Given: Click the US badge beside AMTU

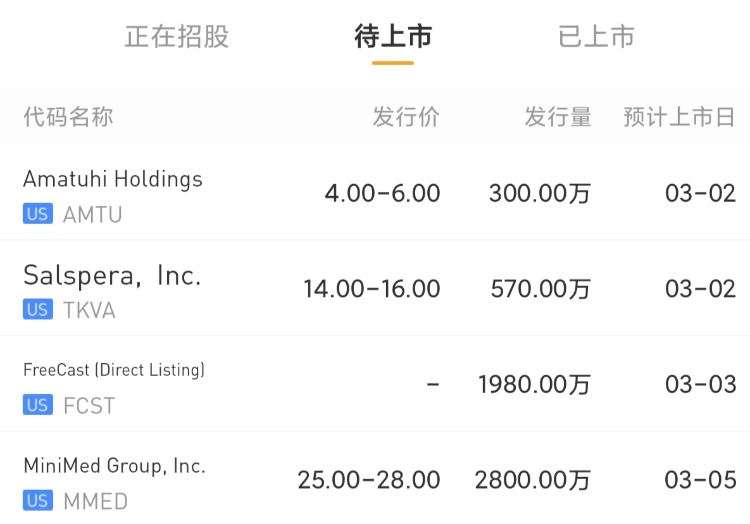Looking at the screenshot, I should [x=38, y=214].
